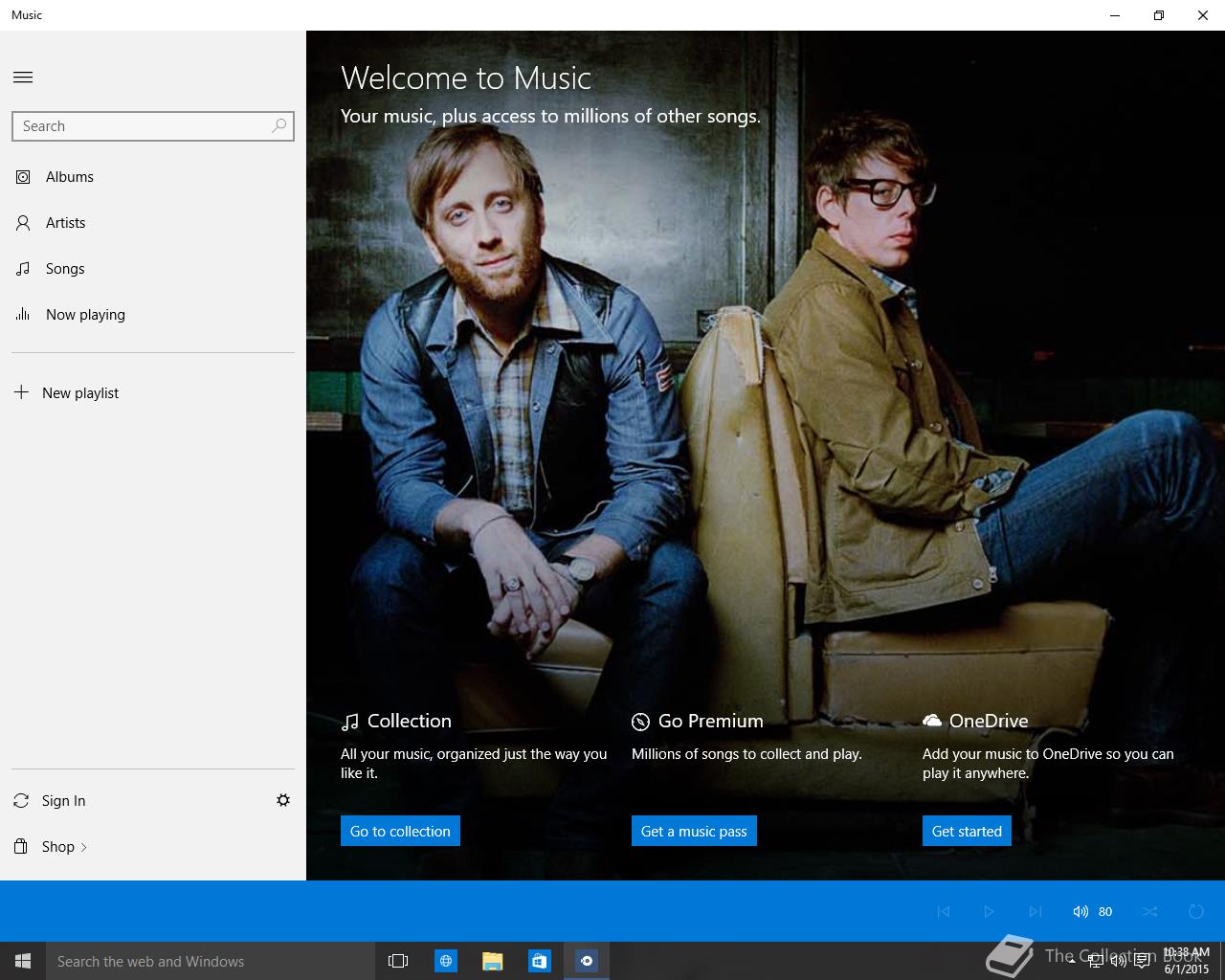Click the Next track button
The width and height of the screenshot is (1225, 980).
coord(1036,911)
